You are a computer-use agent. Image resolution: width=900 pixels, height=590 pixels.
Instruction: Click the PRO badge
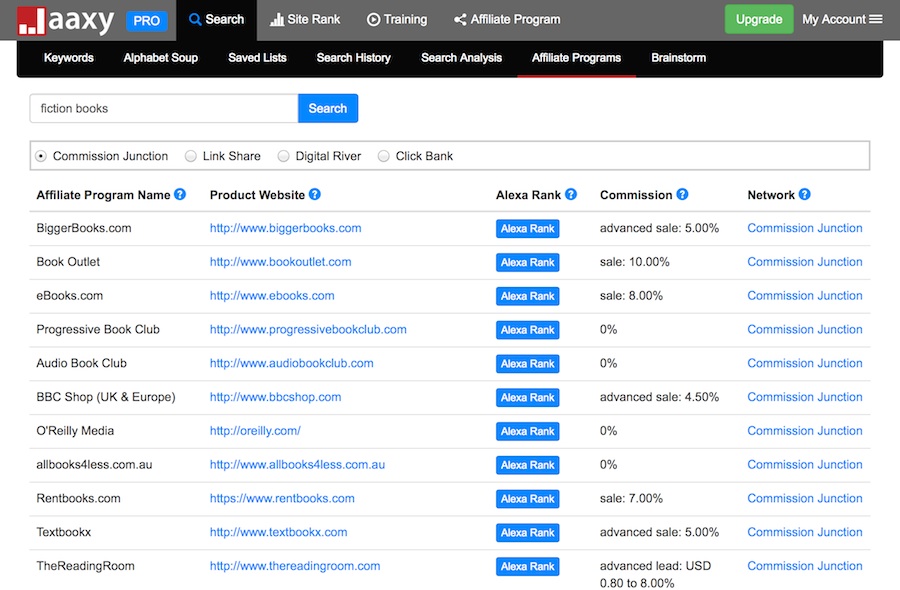(146, 21)
